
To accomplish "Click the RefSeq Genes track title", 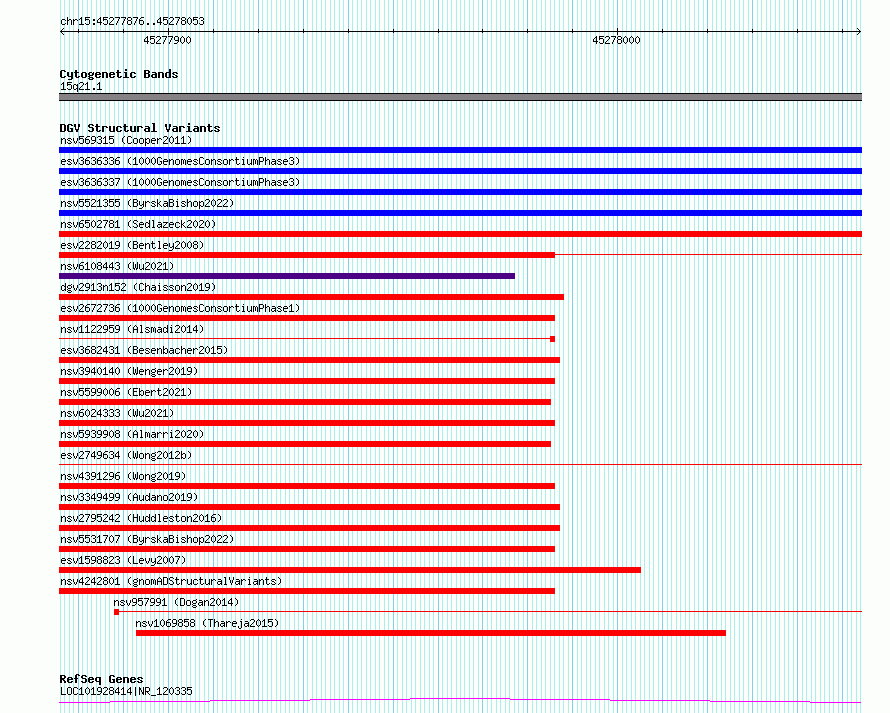I will click(101, 679).
